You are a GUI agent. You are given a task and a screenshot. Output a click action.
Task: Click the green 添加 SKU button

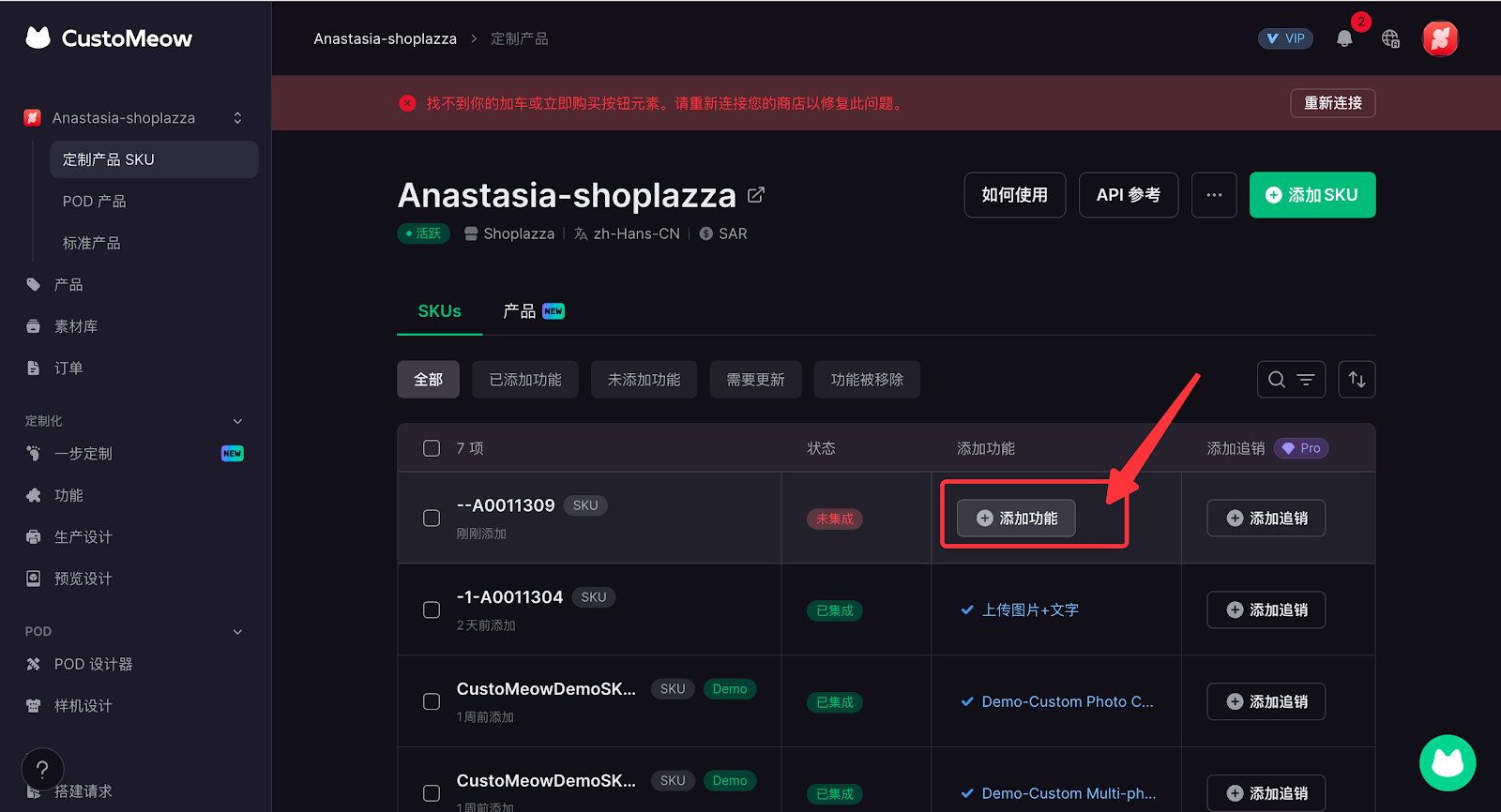1311,195
